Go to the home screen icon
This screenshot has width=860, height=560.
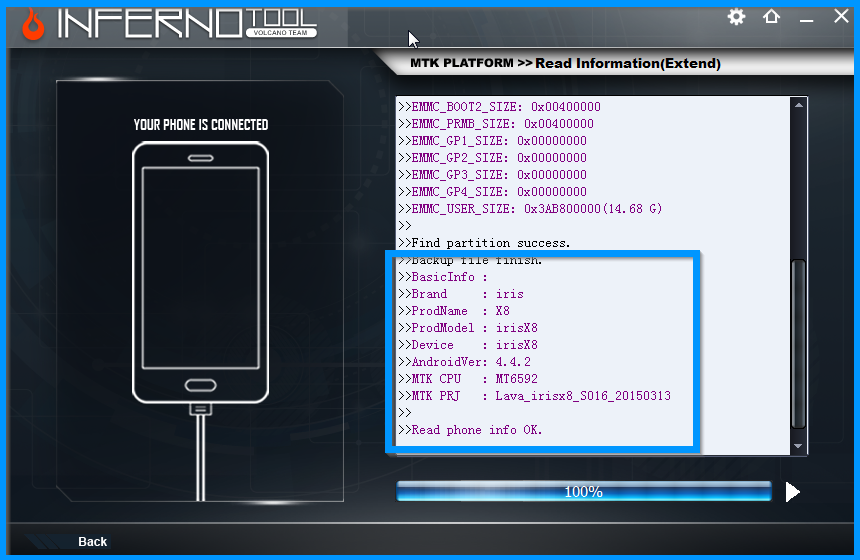point(771,16)
